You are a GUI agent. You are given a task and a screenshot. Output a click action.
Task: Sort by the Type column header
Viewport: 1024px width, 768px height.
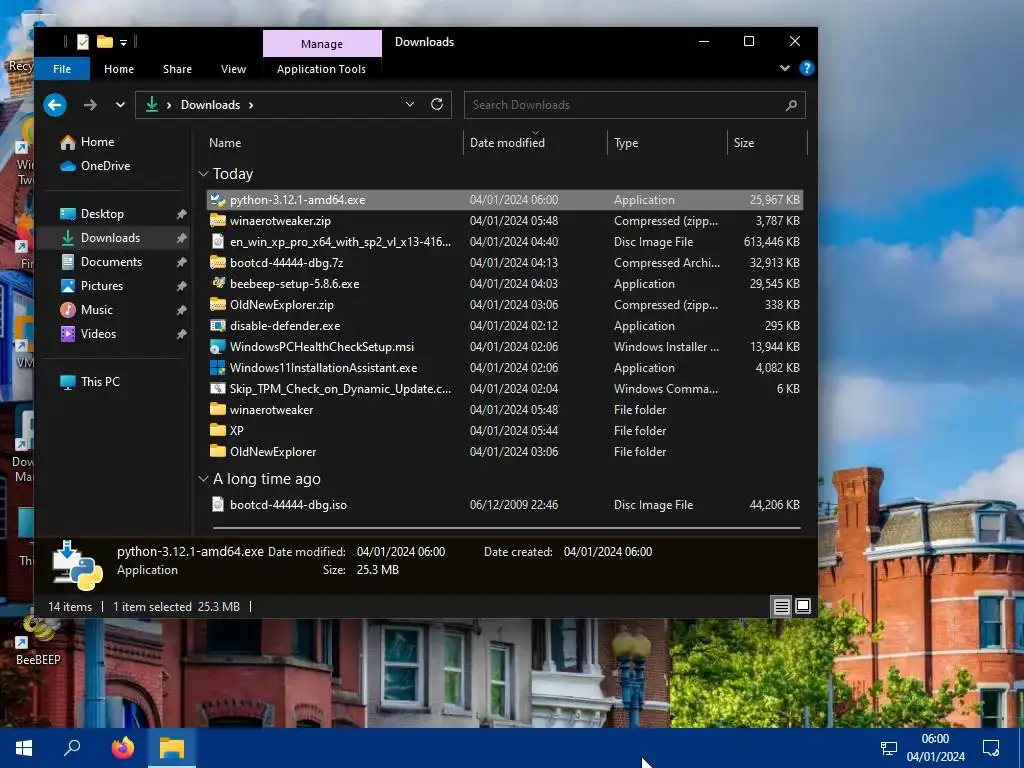626,143
